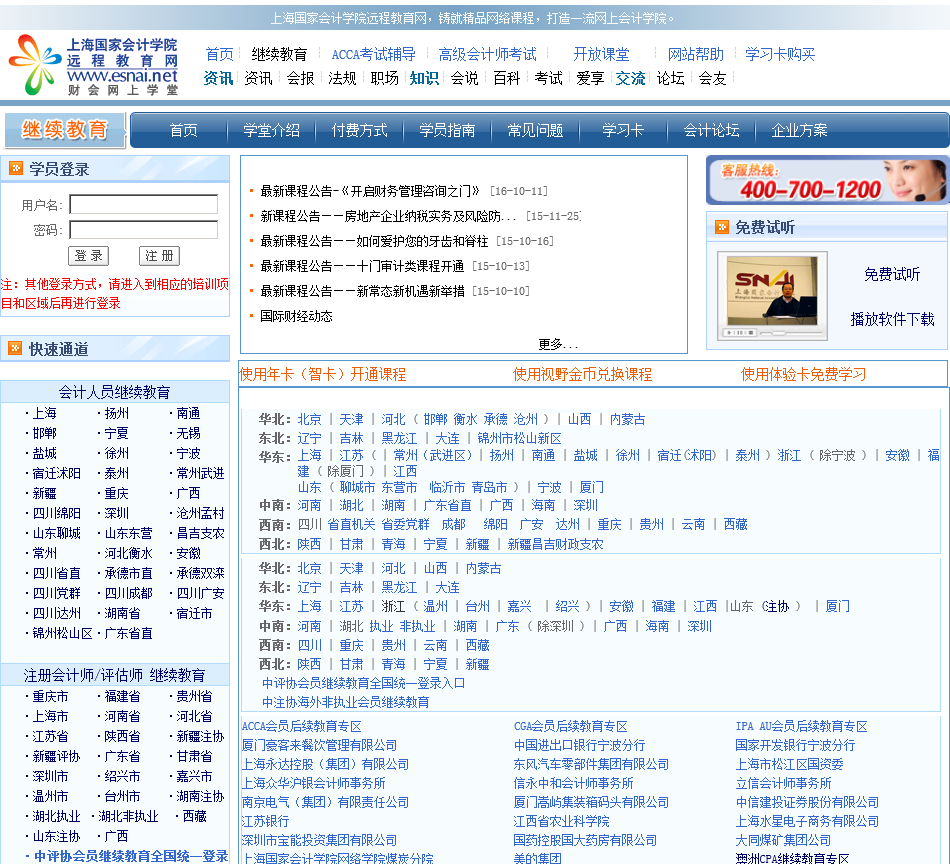Select 锦州松山区 in the quick channel list
The image size is (950, 864).
point(62,633)
